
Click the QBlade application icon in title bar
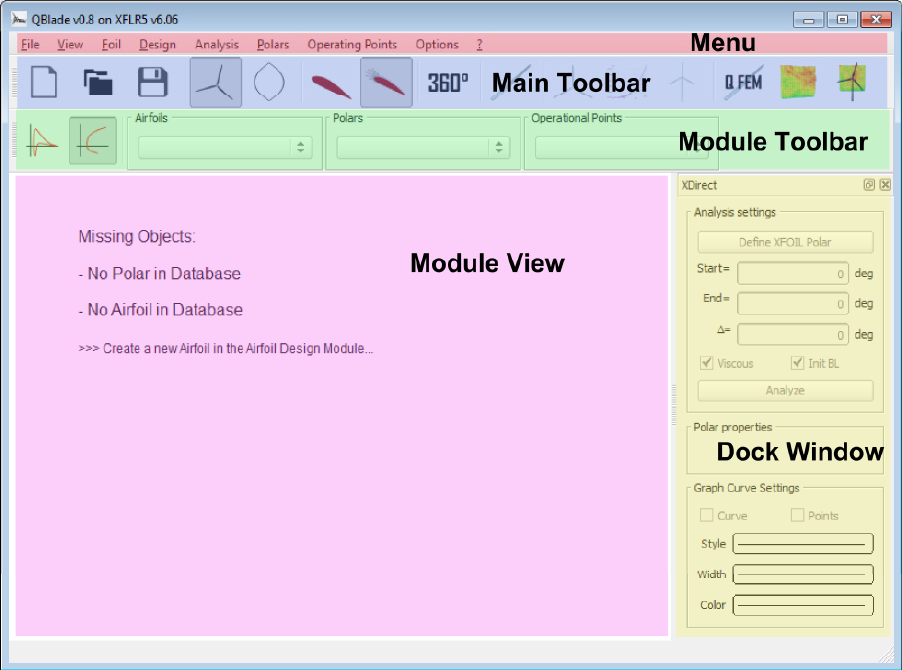(19, 19)
